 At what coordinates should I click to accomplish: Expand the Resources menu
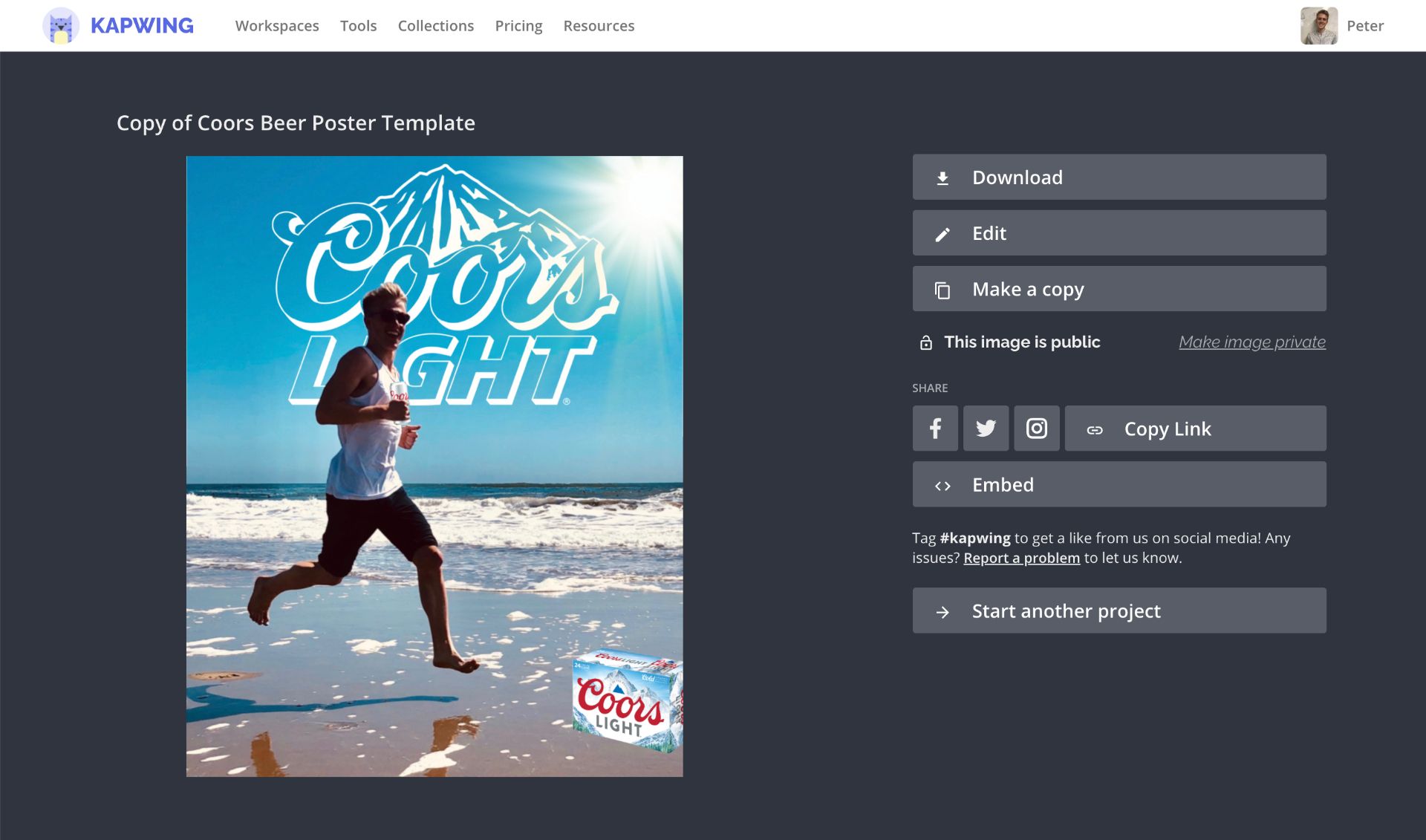[599, 26]
